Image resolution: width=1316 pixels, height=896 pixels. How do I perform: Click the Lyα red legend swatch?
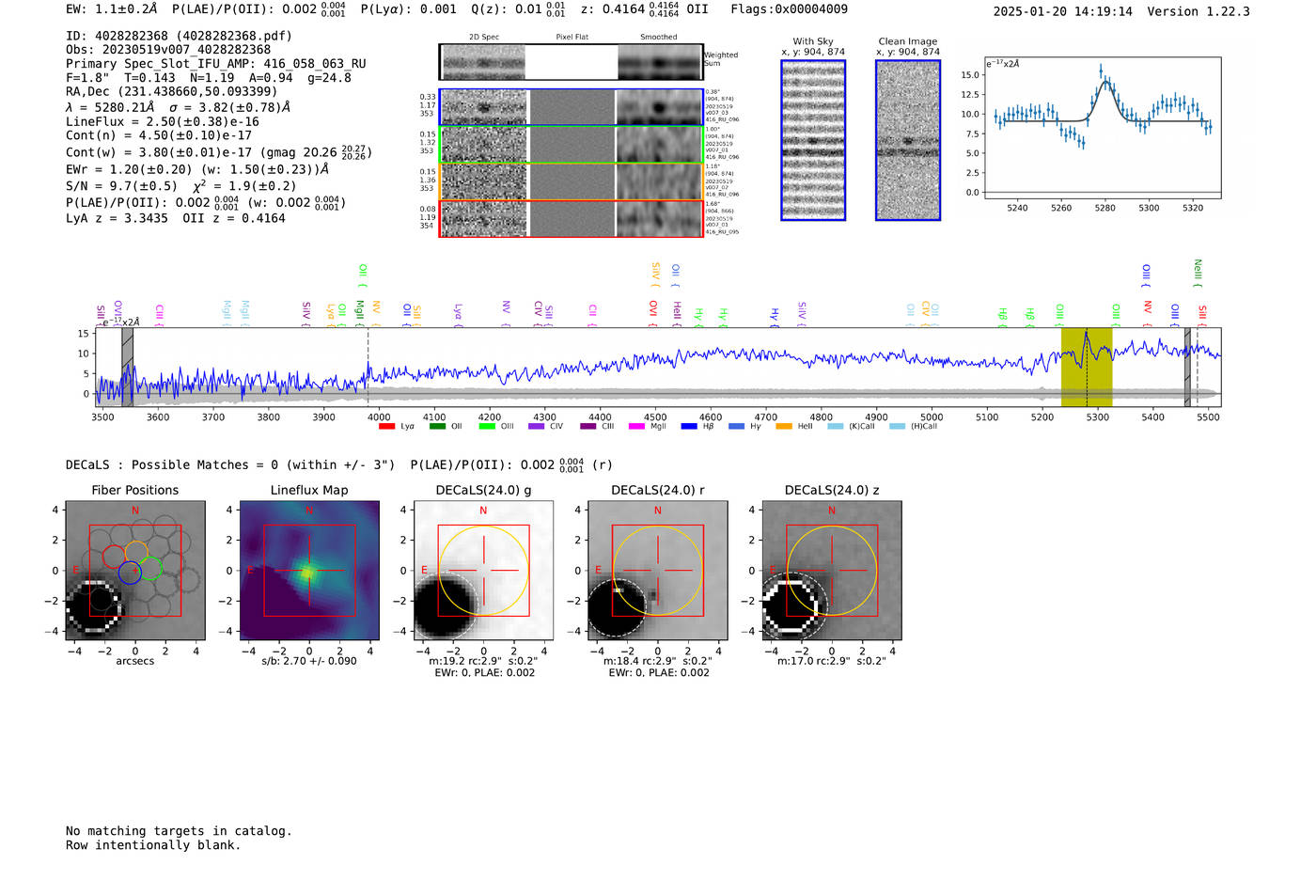click(386, 426)
